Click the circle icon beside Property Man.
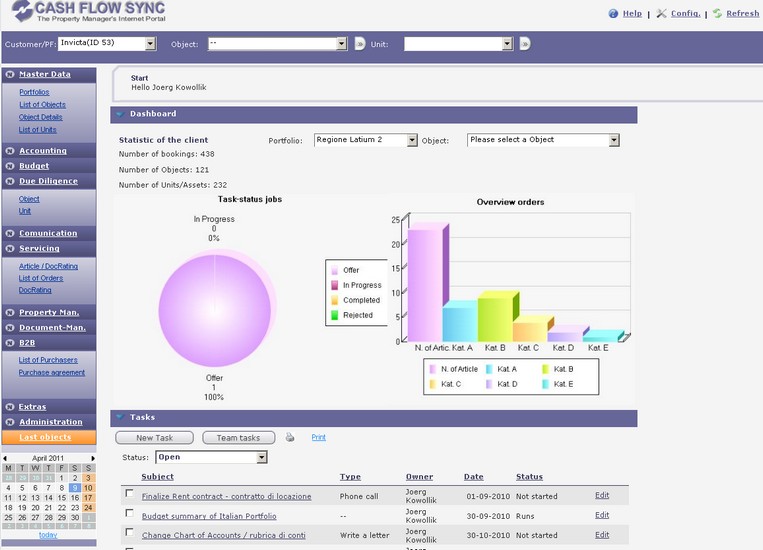 [10, 312]
